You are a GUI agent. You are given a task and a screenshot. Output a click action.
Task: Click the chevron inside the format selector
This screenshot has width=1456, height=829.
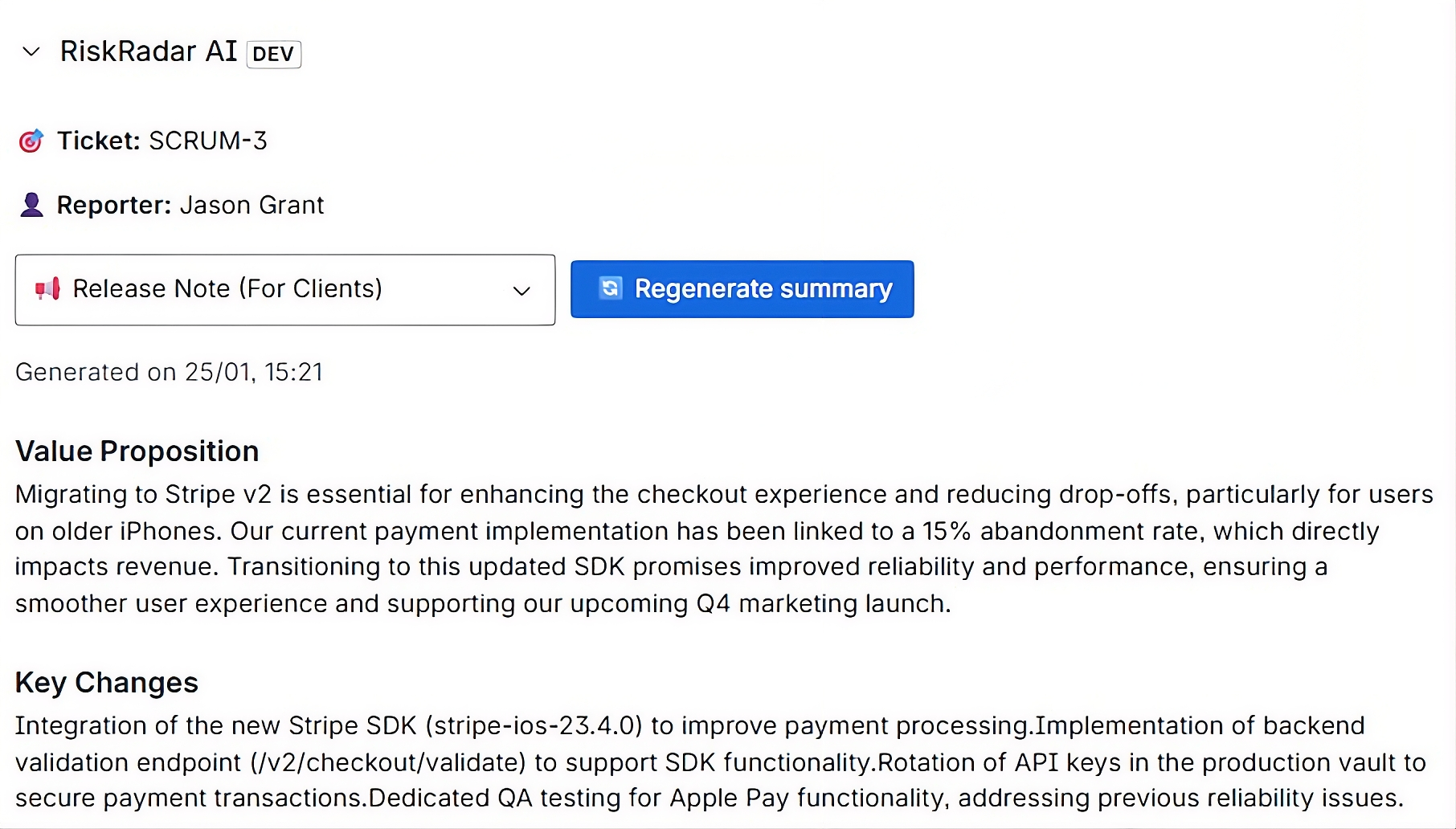(521, 290)
